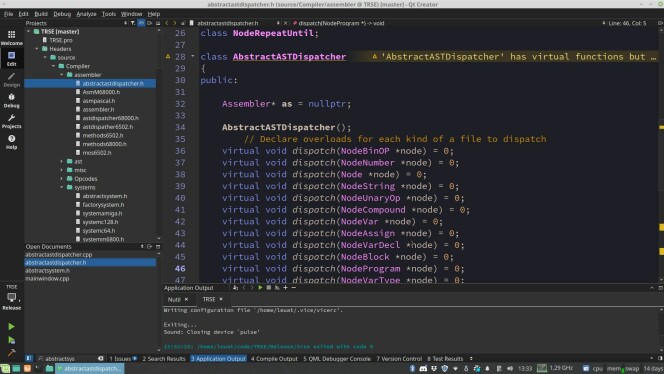Toggle synchronize with editor in Projects panel
664x374 pixels.
(x=141, y=23)
